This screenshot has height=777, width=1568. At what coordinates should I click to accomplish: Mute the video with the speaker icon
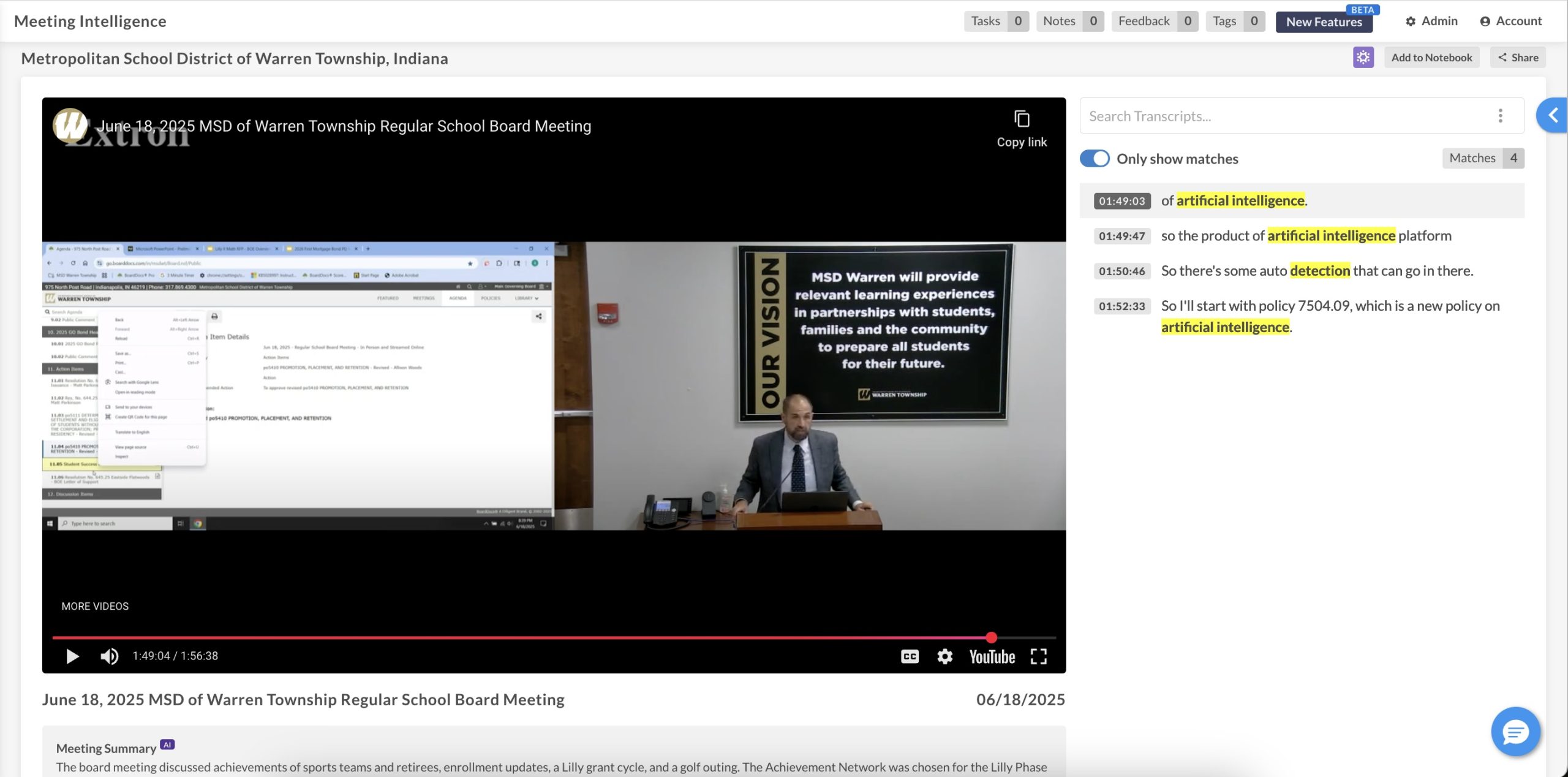tap(109, 656)
